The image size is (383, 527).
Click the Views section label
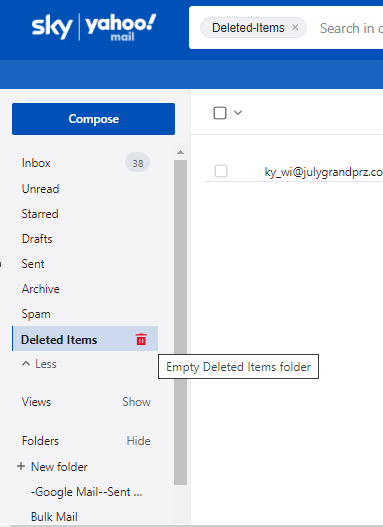tap(36, 402)
